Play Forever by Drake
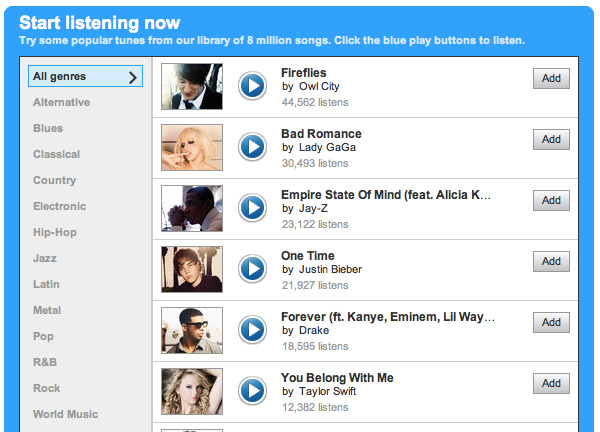 (252, 329)
